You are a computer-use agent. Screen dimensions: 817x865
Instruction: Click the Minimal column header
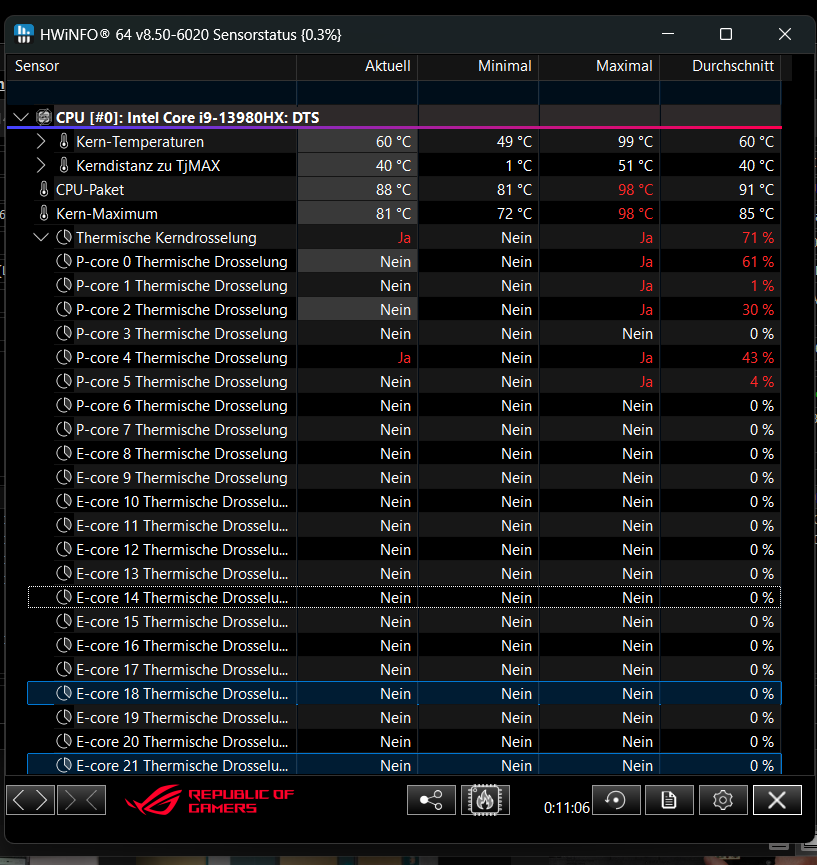[x=478, y=66]
